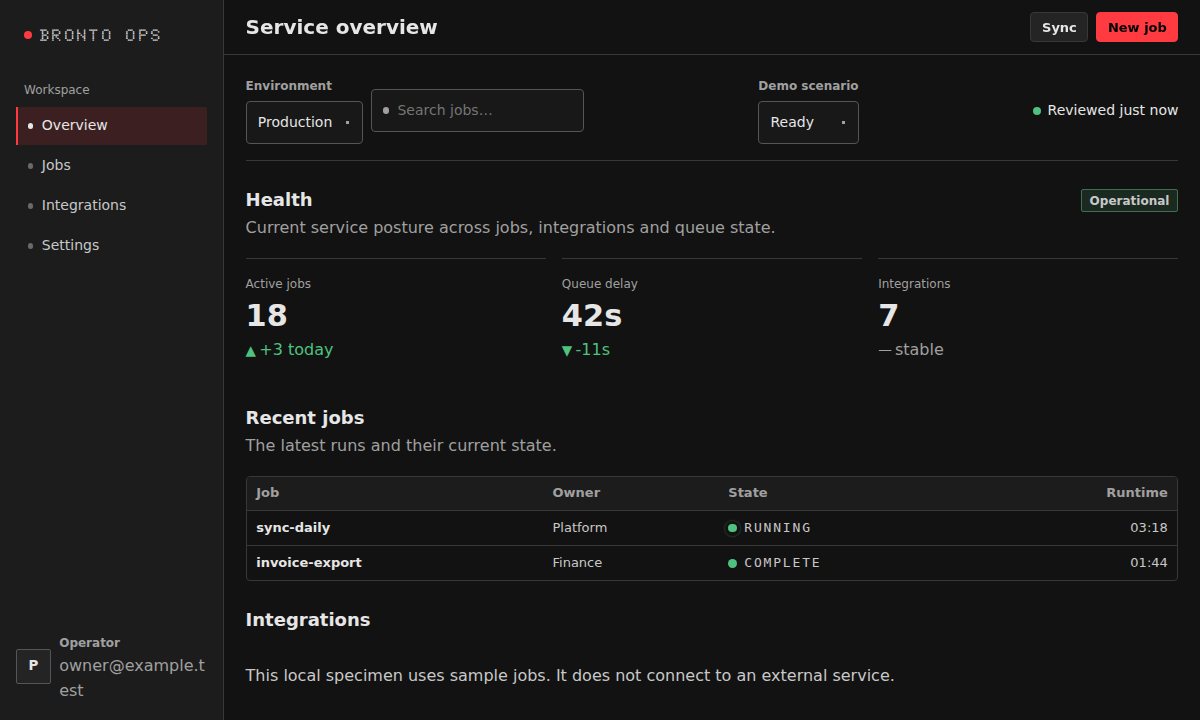Viewport: 1200px width, 720px height.
Task: Focus the Search jobs field
Action: click(477, 110)
